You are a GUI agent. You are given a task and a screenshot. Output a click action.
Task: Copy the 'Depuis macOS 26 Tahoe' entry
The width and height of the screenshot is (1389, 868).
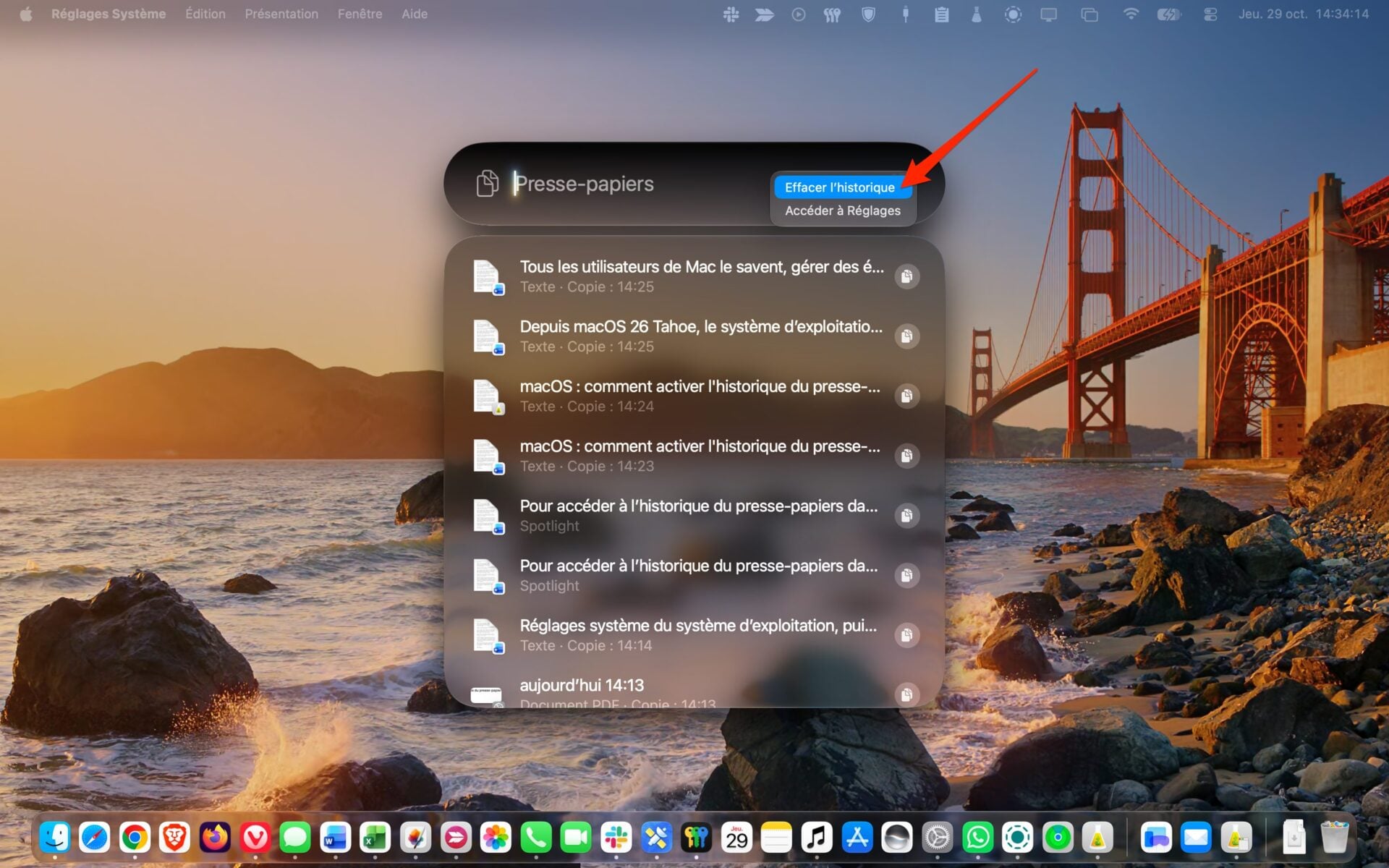[906, 336]
